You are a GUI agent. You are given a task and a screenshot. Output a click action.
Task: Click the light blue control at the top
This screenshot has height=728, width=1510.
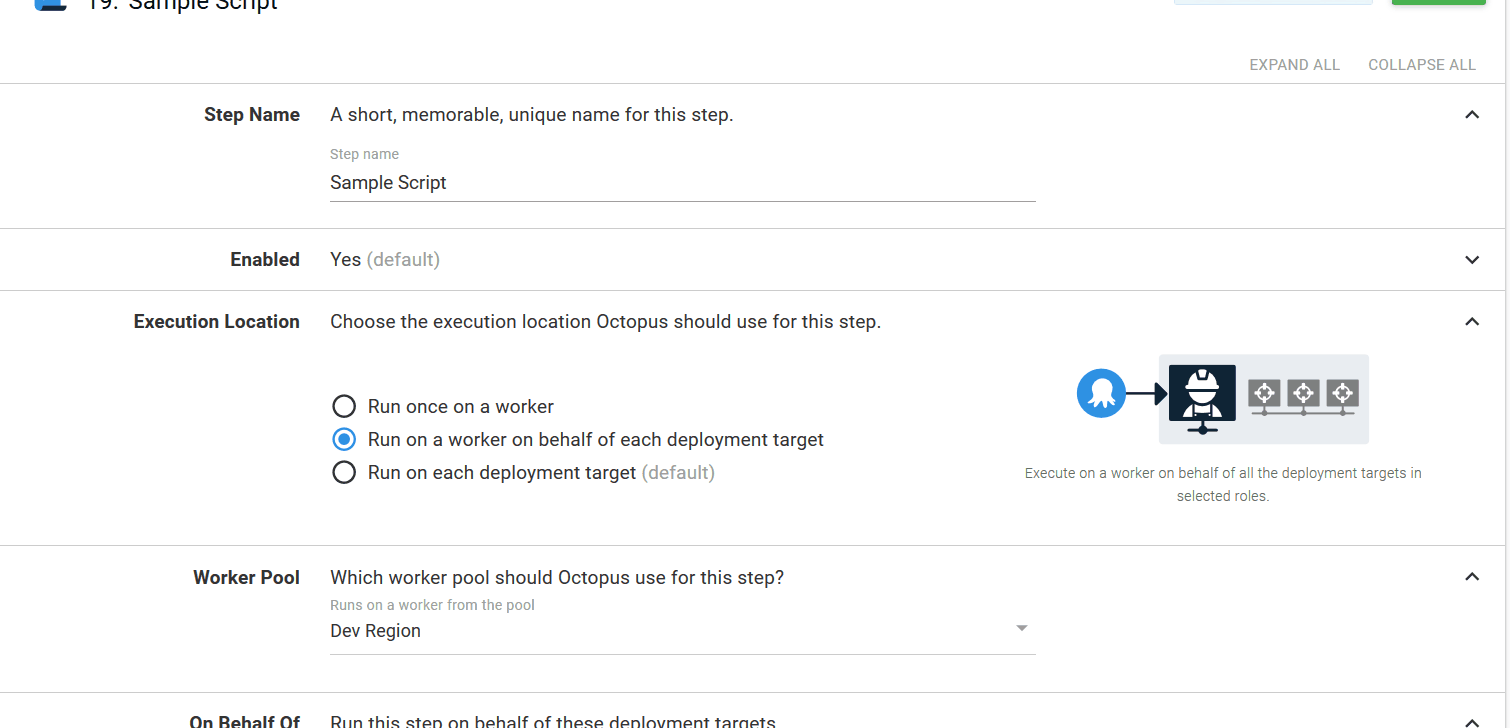1272,2
